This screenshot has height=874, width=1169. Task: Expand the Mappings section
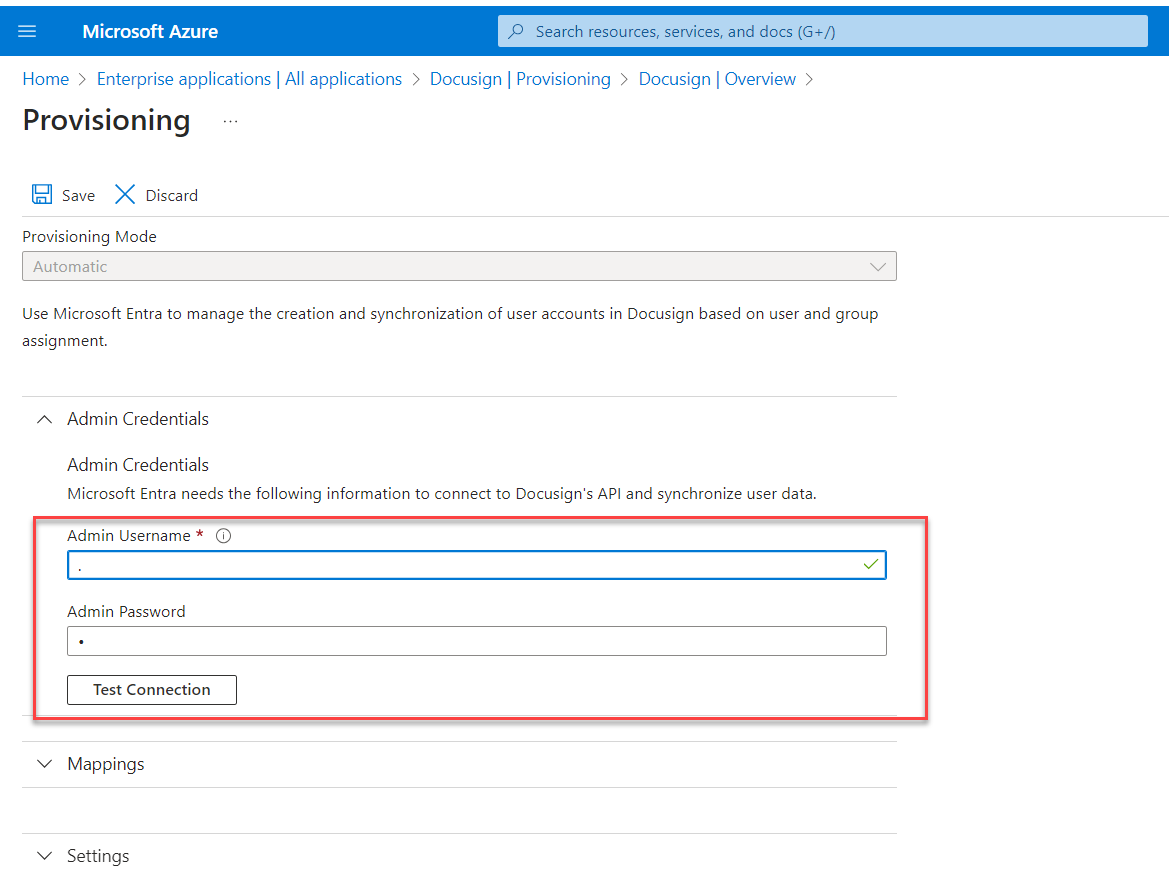click(x=44, y=764)
